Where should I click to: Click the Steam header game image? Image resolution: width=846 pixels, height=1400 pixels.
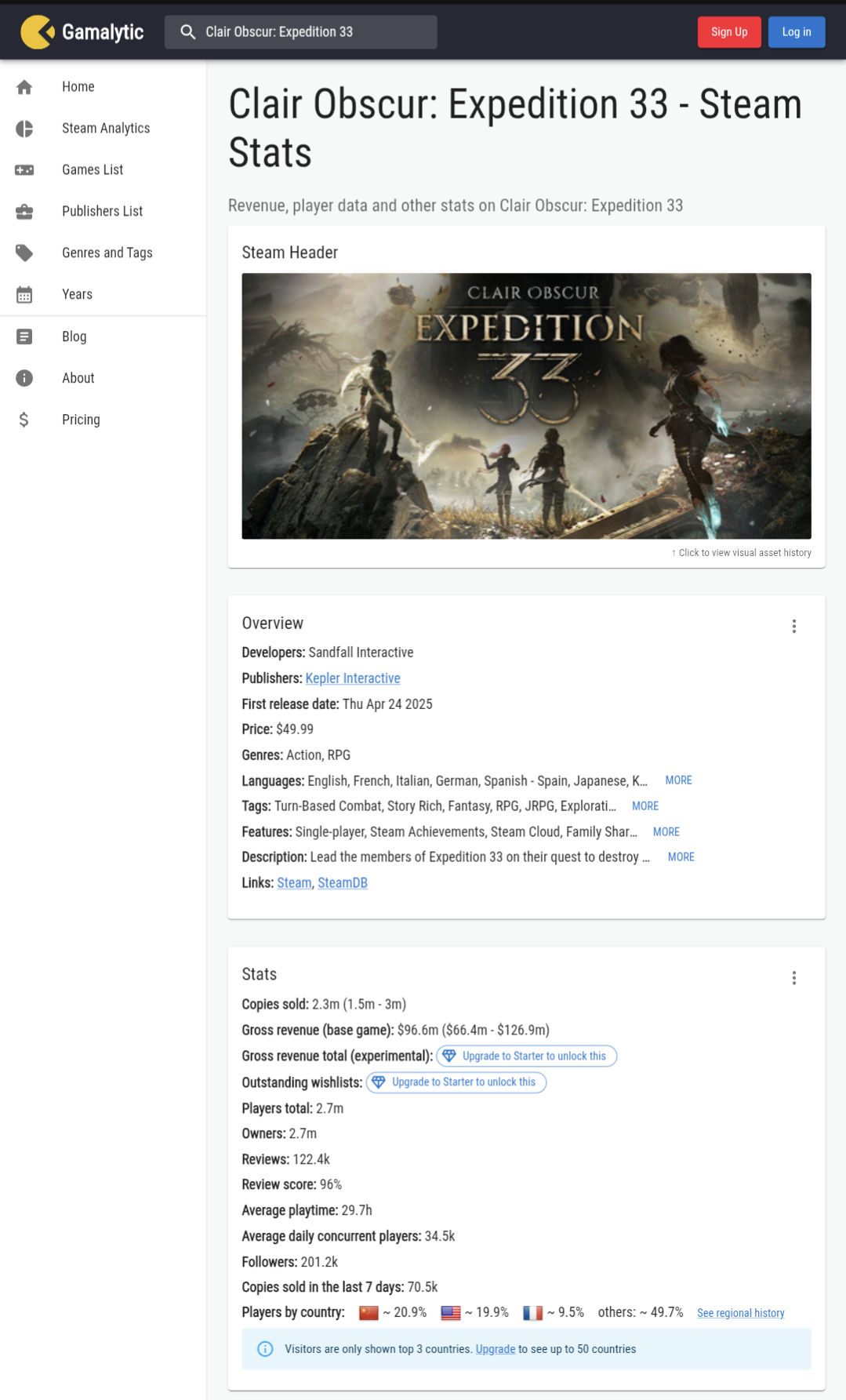pos(527,406)
